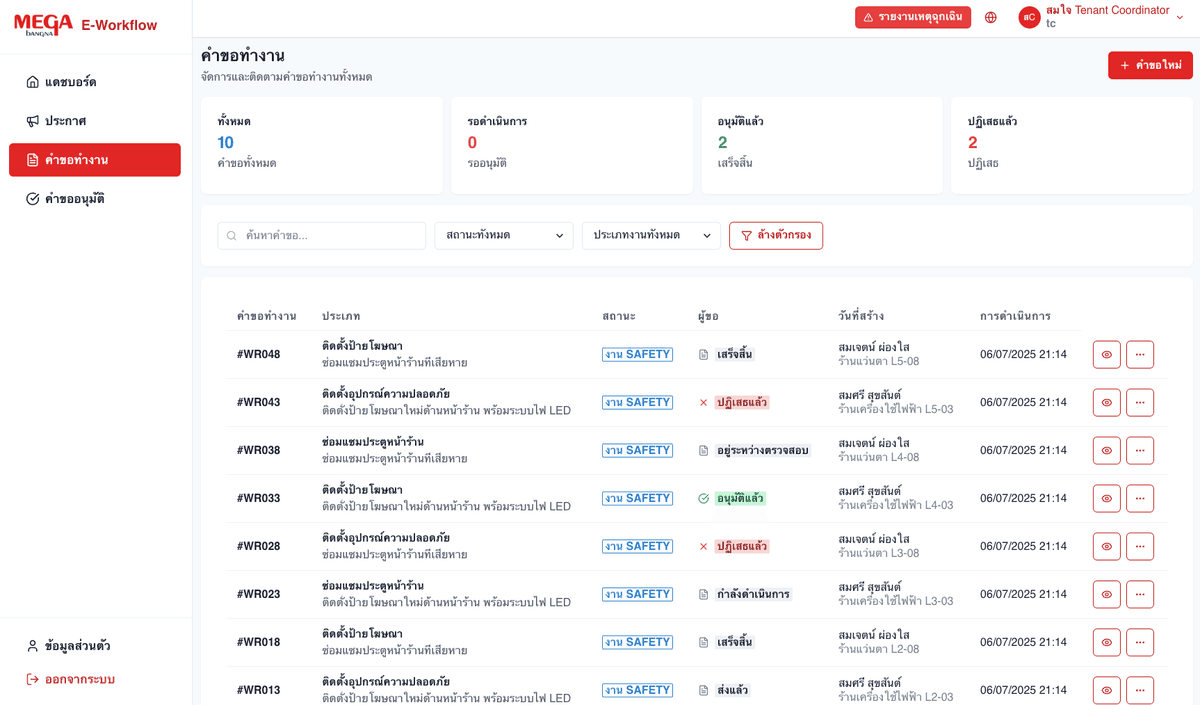This screenshot has width=1200, height=705.
Task: Click the three-dot icon on row #WR013
Action: click(1140, 690)
